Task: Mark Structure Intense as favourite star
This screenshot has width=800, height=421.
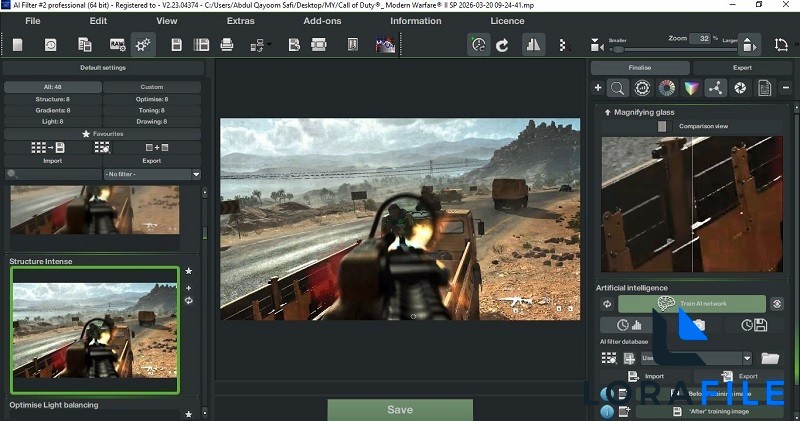Action: pos(189,271)
